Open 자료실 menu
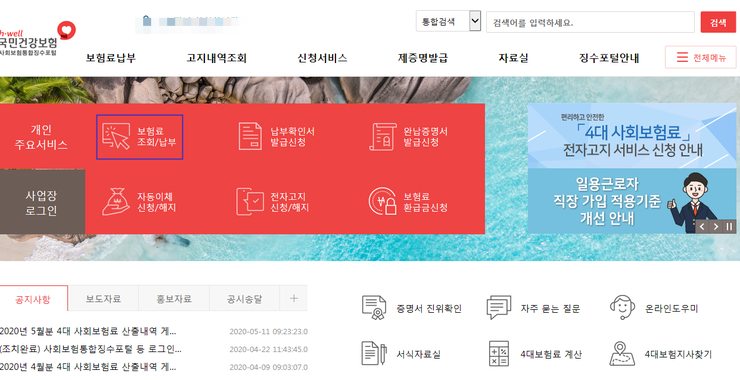This screenshot has height=380, width=740. [513, 58]
